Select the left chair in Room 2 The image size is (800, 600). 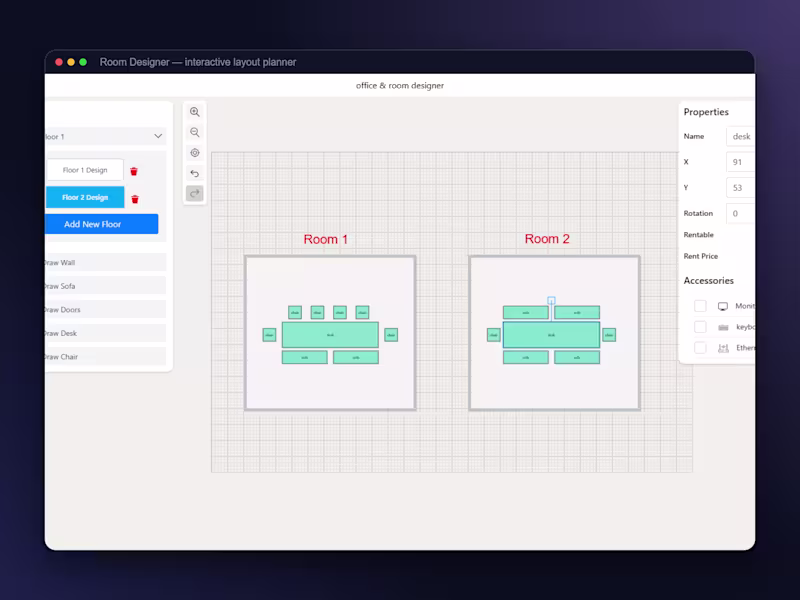(x=493, y=335)
